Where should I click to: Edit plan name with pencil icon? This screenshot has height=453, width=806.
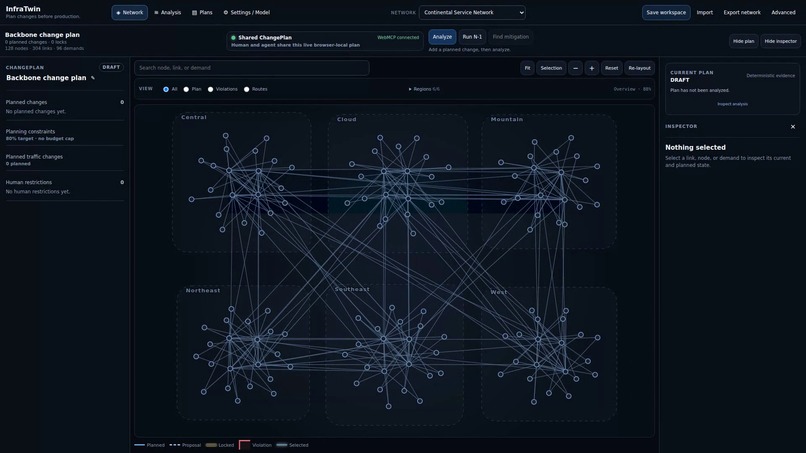click(x=93, y=78)
